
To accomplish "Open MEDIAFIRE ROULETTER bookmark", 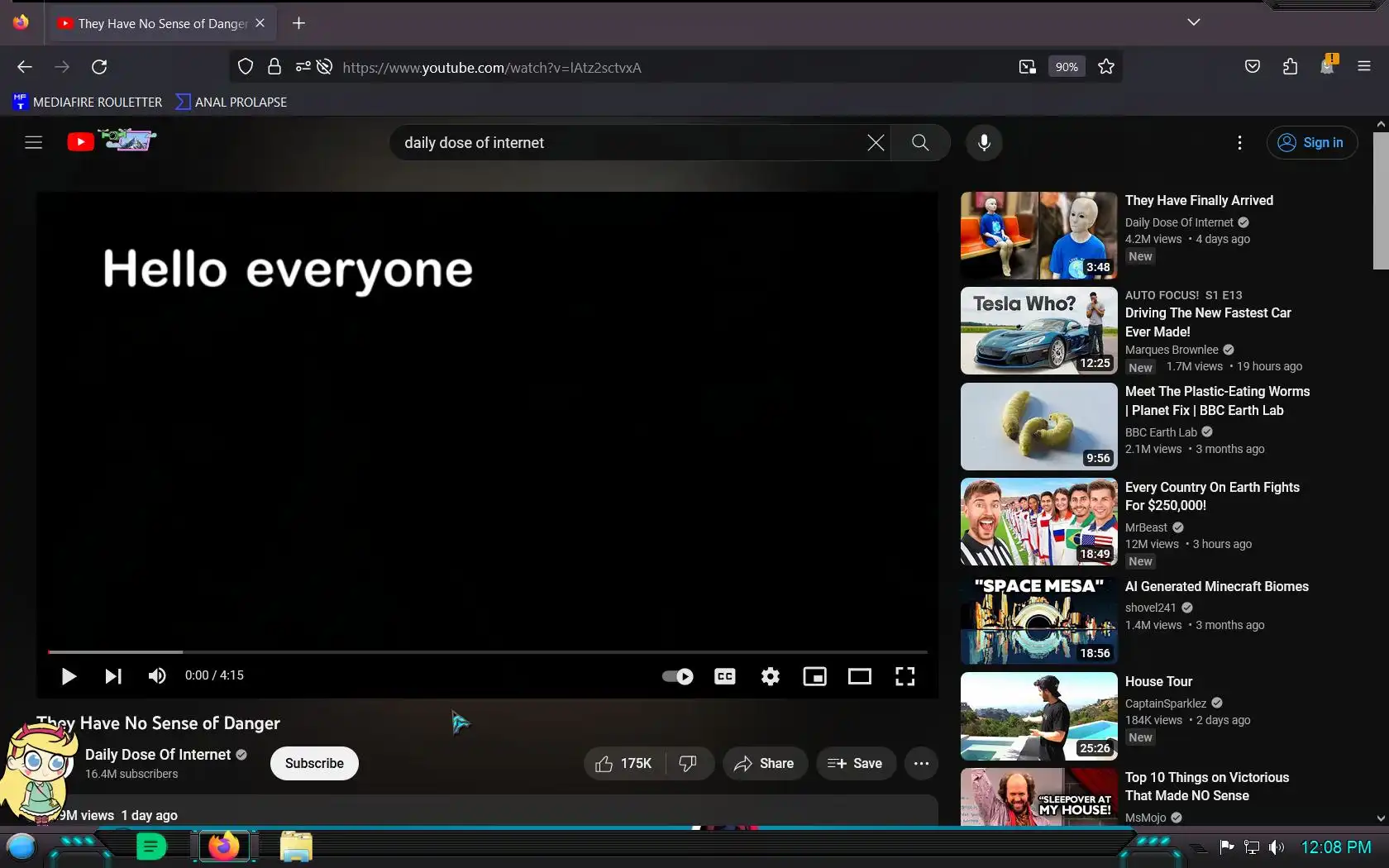I will pyautogui.click(x=88, y=103).
